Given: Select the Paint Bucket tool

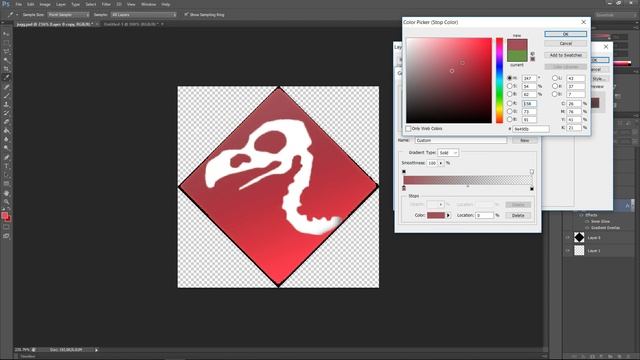Looking at the screenshot, I should click(6, 131).
